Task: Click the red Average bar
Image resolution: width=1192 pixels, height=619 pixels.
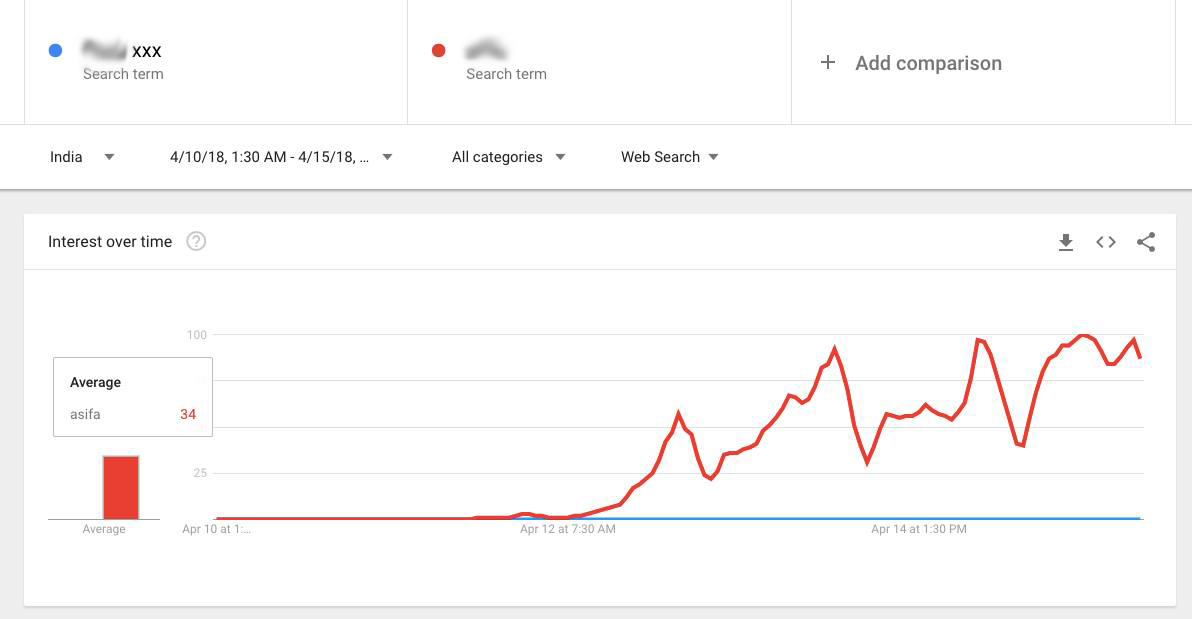Action: pos(121,487)
